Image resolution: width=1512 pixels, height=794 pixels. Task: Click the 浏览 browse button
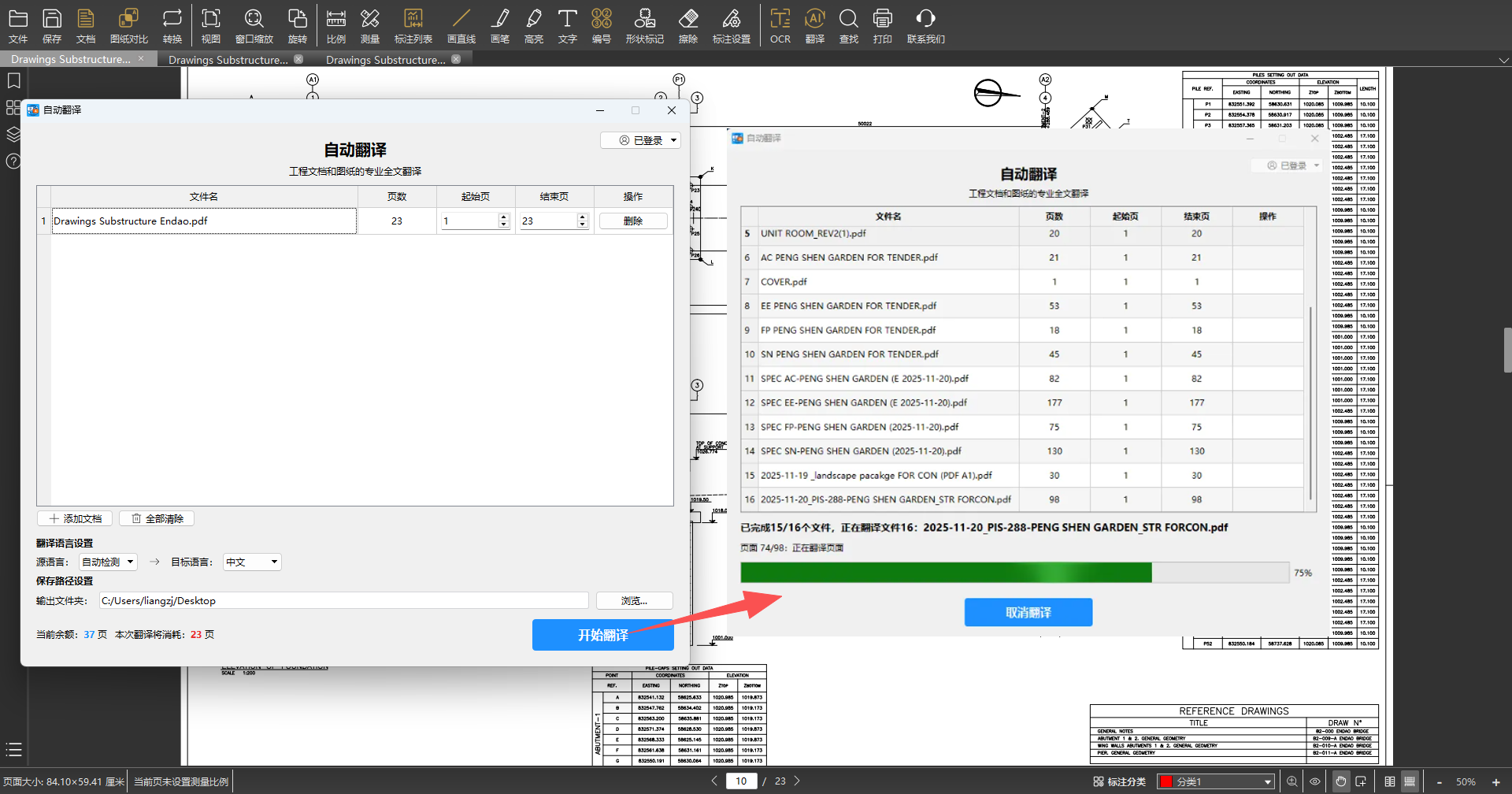point(634,600)
